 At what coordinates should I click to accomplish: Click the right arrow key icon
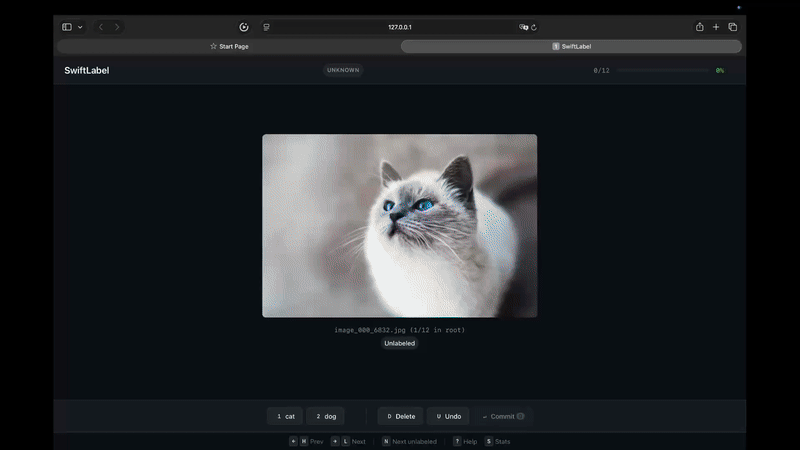click(x=335, y=441)
